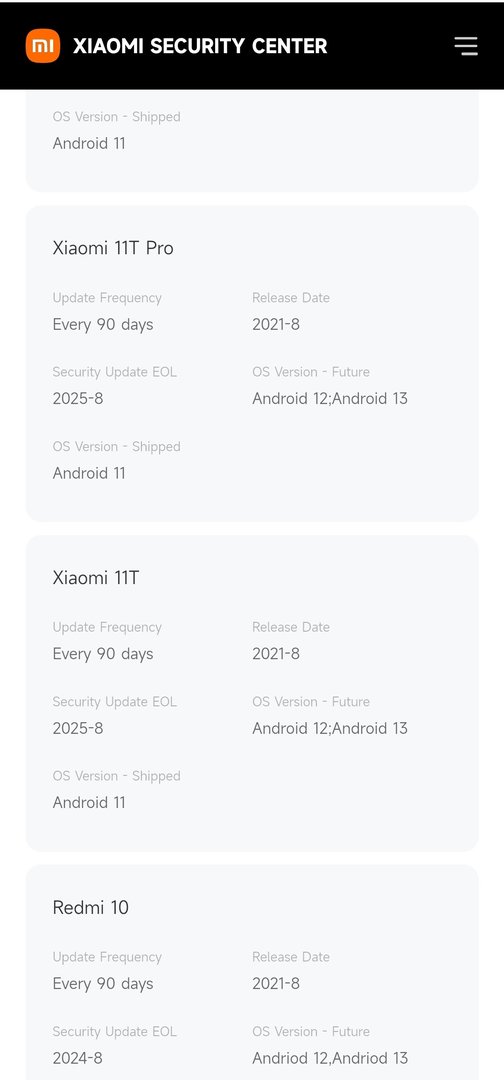Click Xiaomi 11T Pro release date 2021-8
The height and width of the screenshot is (1080, 504).
pyautogui.click(x=276, y=324)
